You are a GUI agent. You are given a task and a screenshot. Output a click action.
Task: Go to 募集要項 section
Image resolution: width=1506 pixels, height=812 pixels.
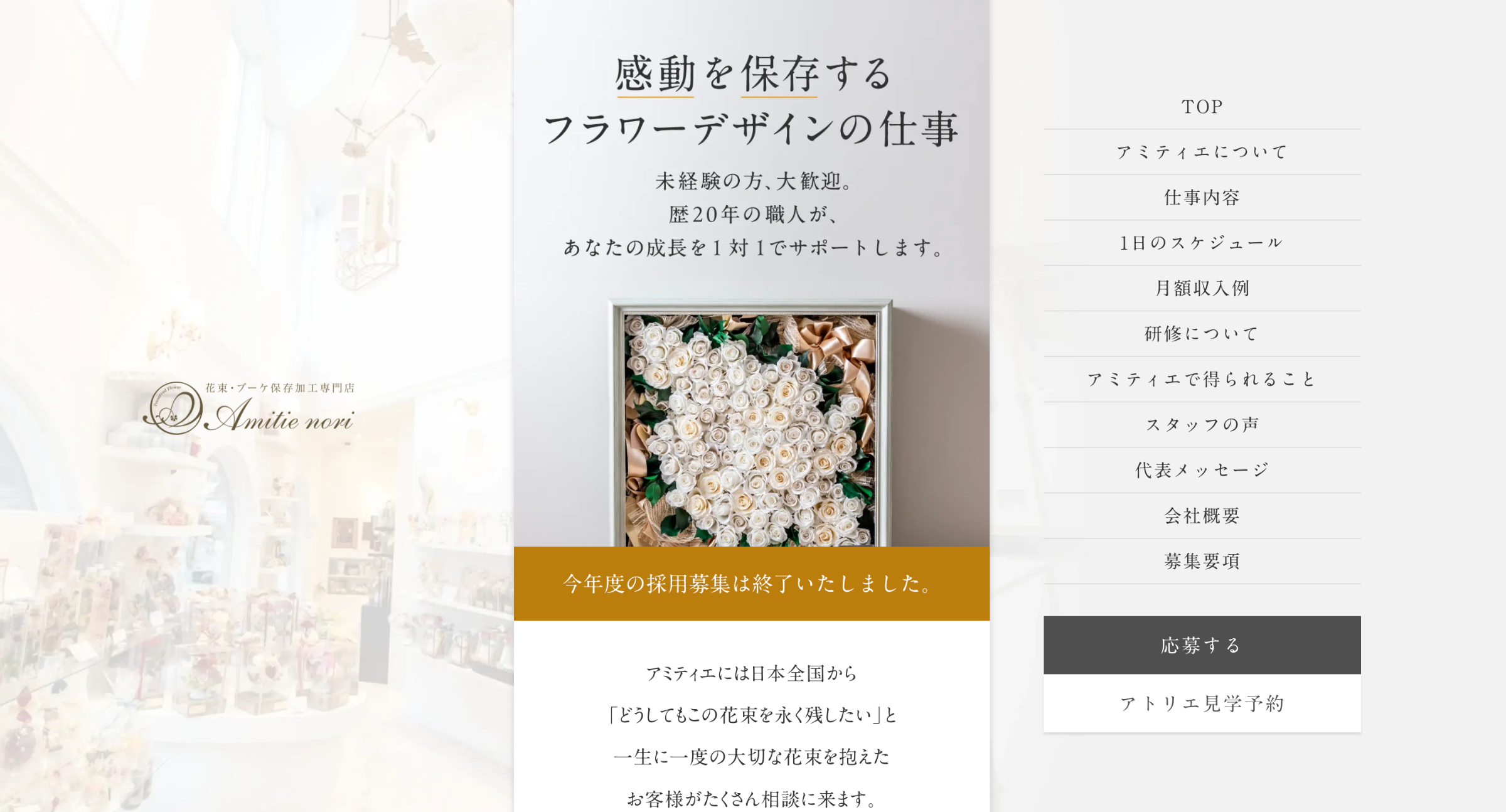pos(1202,561)
